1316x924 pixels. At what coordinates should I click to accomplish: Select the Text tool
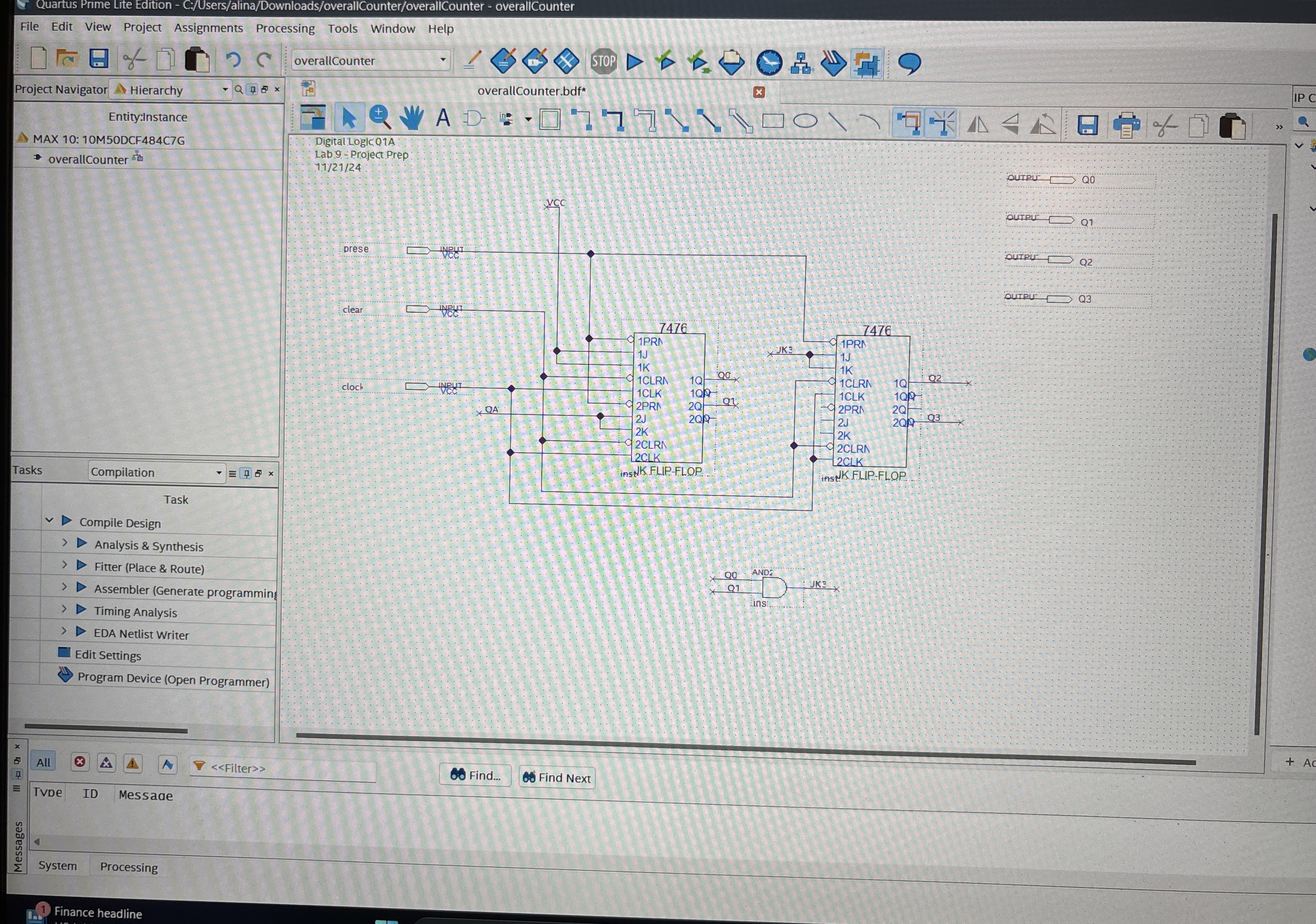tap(443, 118)
